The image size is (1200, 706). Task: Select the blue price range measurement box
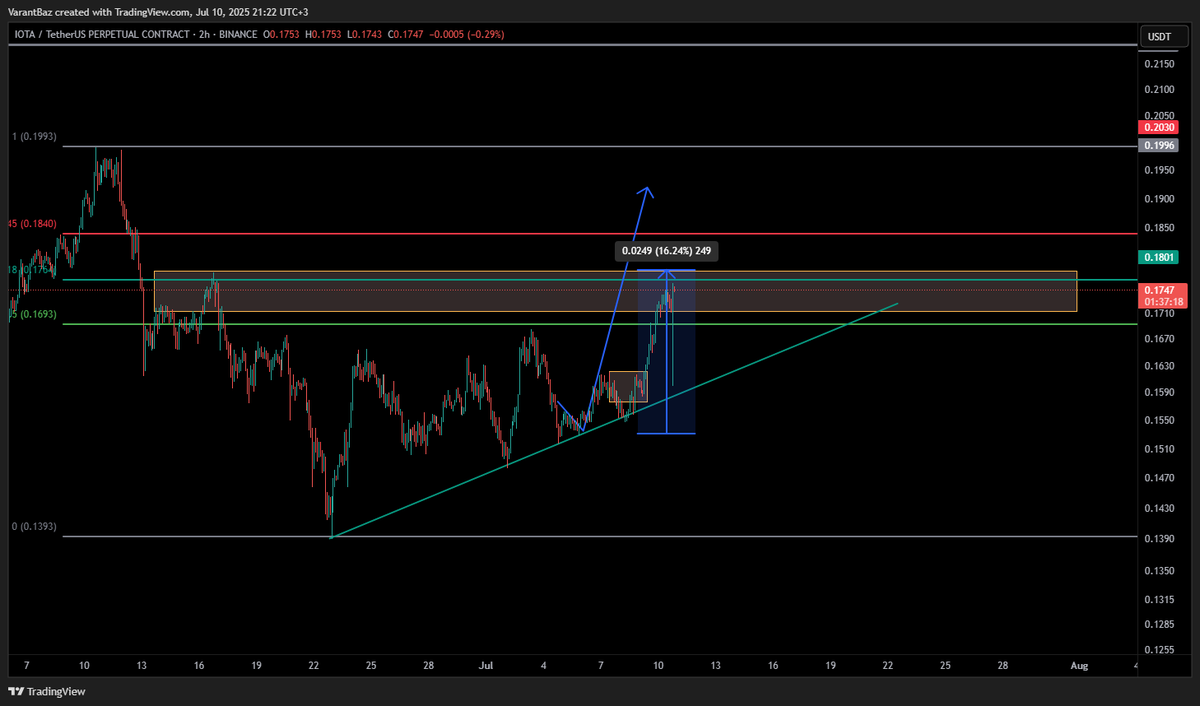click(666, 351)
